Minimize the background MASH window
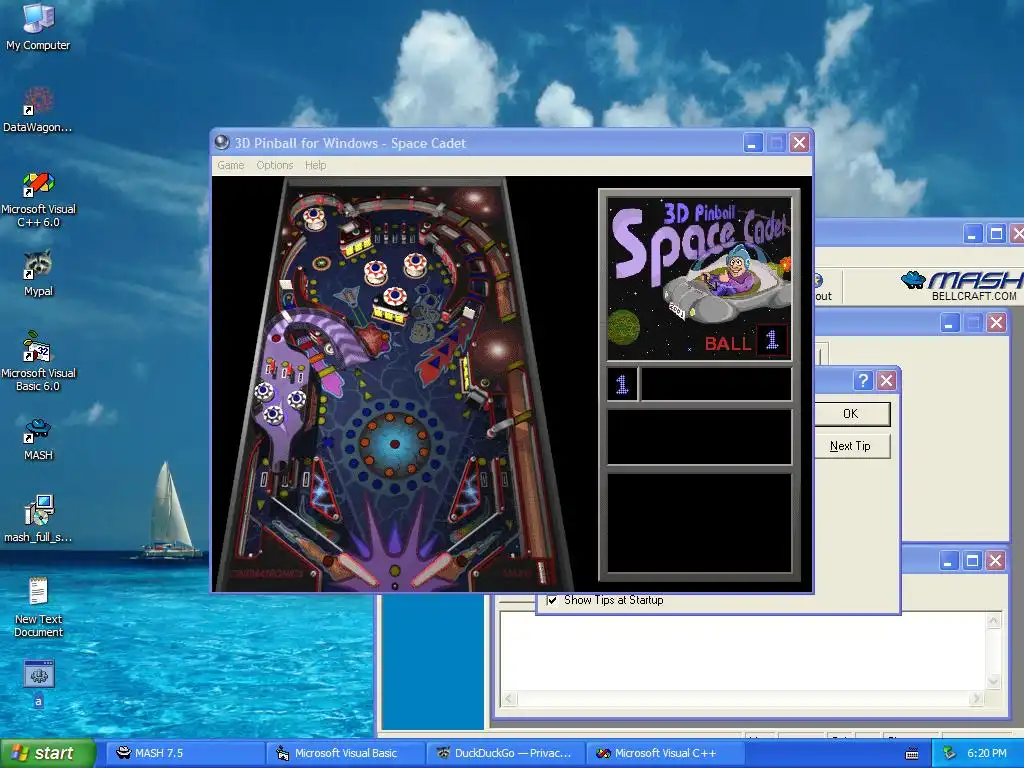The image size is (1024, 768). tap(972, 234)
